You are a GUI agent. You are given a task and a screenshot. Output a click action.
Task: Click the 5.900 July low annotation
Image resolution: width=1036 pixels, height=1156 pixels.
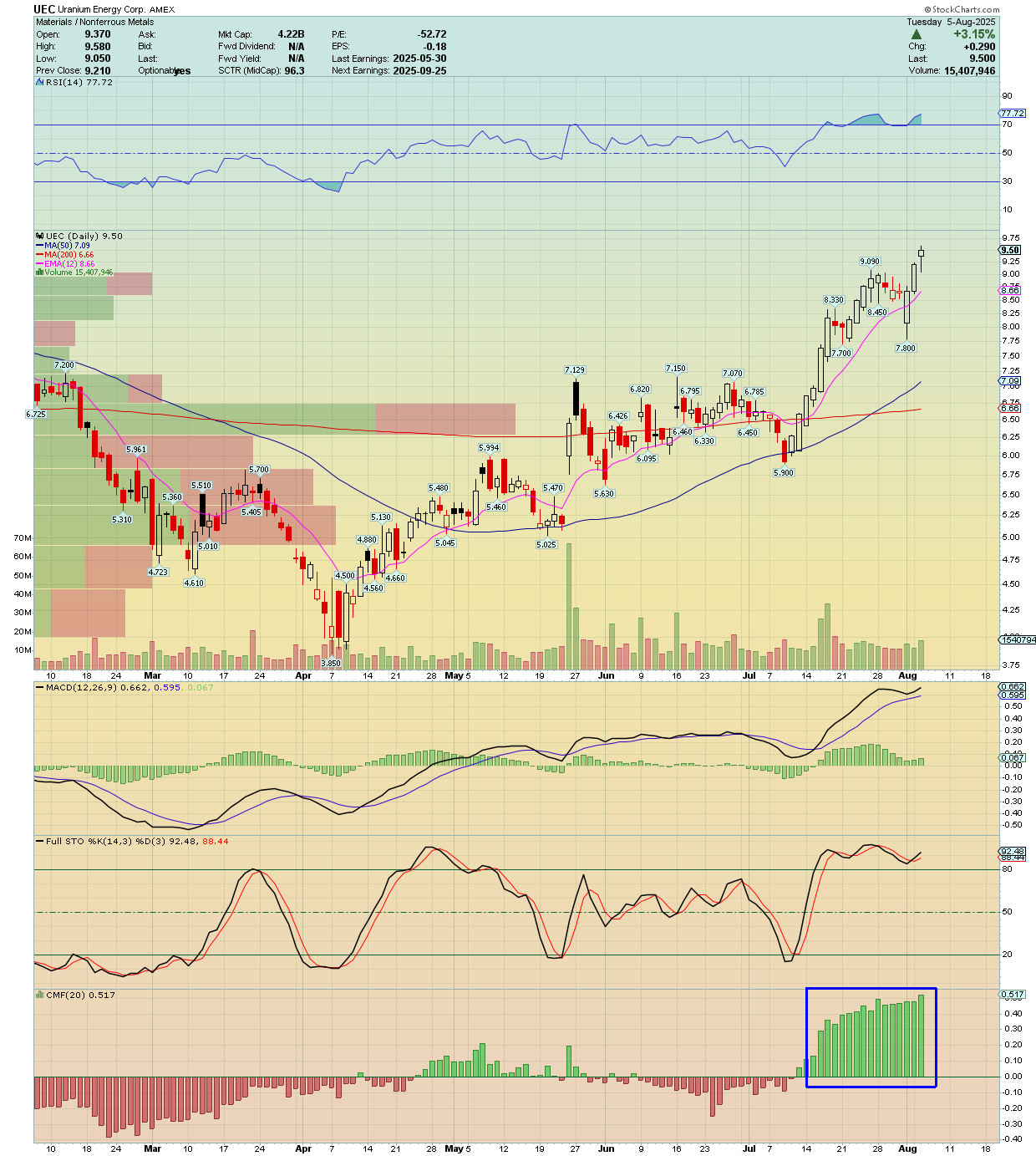pyautogui.click(x=784, y=472)
